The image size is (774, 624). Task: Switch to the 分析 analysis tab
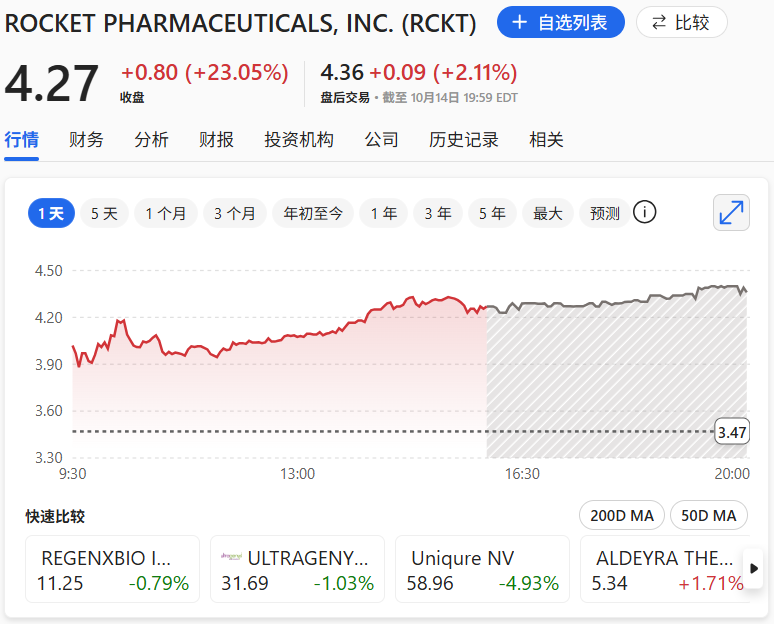(x=151, y=140)
